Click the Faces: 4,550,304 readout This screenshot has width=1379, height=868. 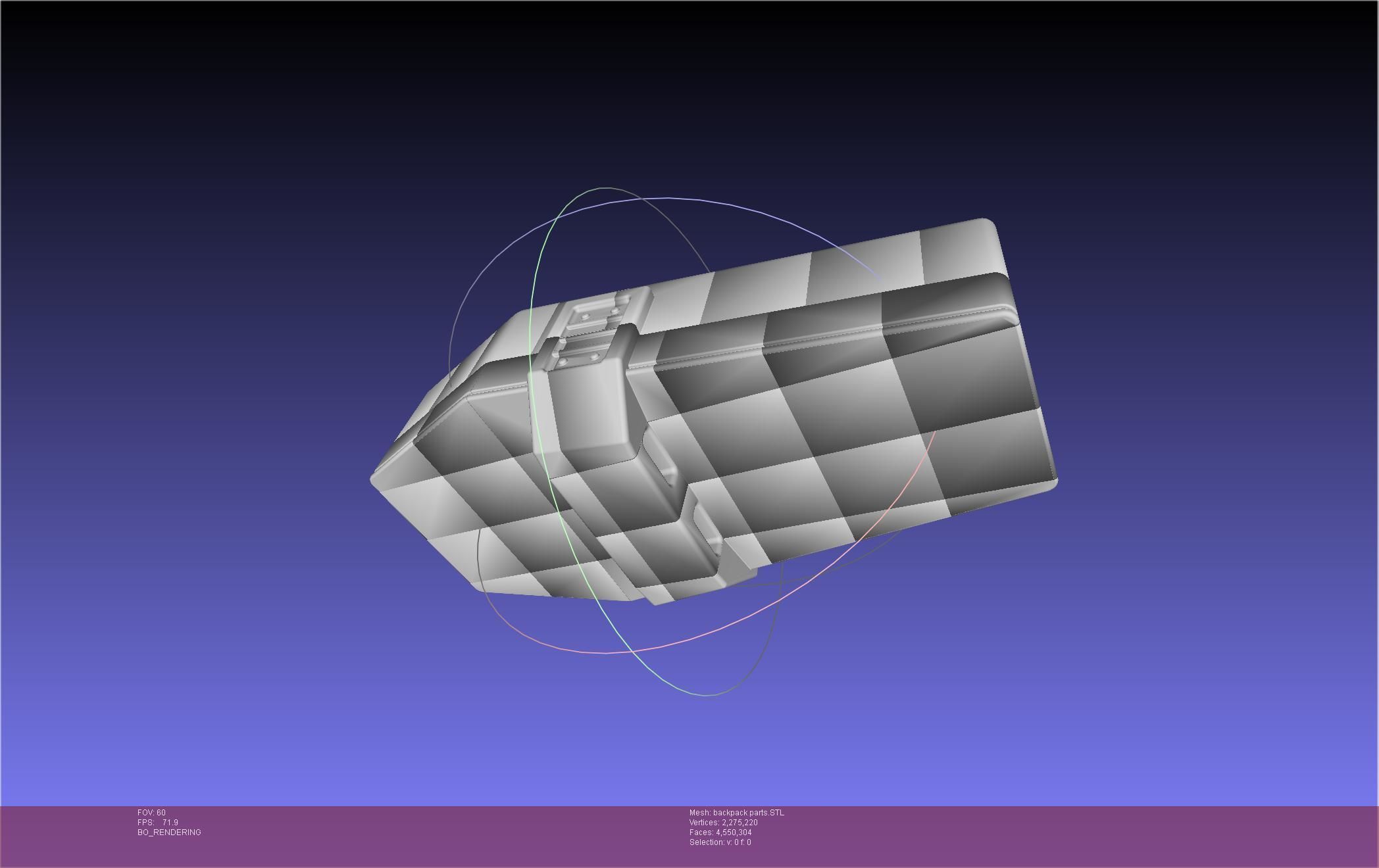click(x=720, y=832)
